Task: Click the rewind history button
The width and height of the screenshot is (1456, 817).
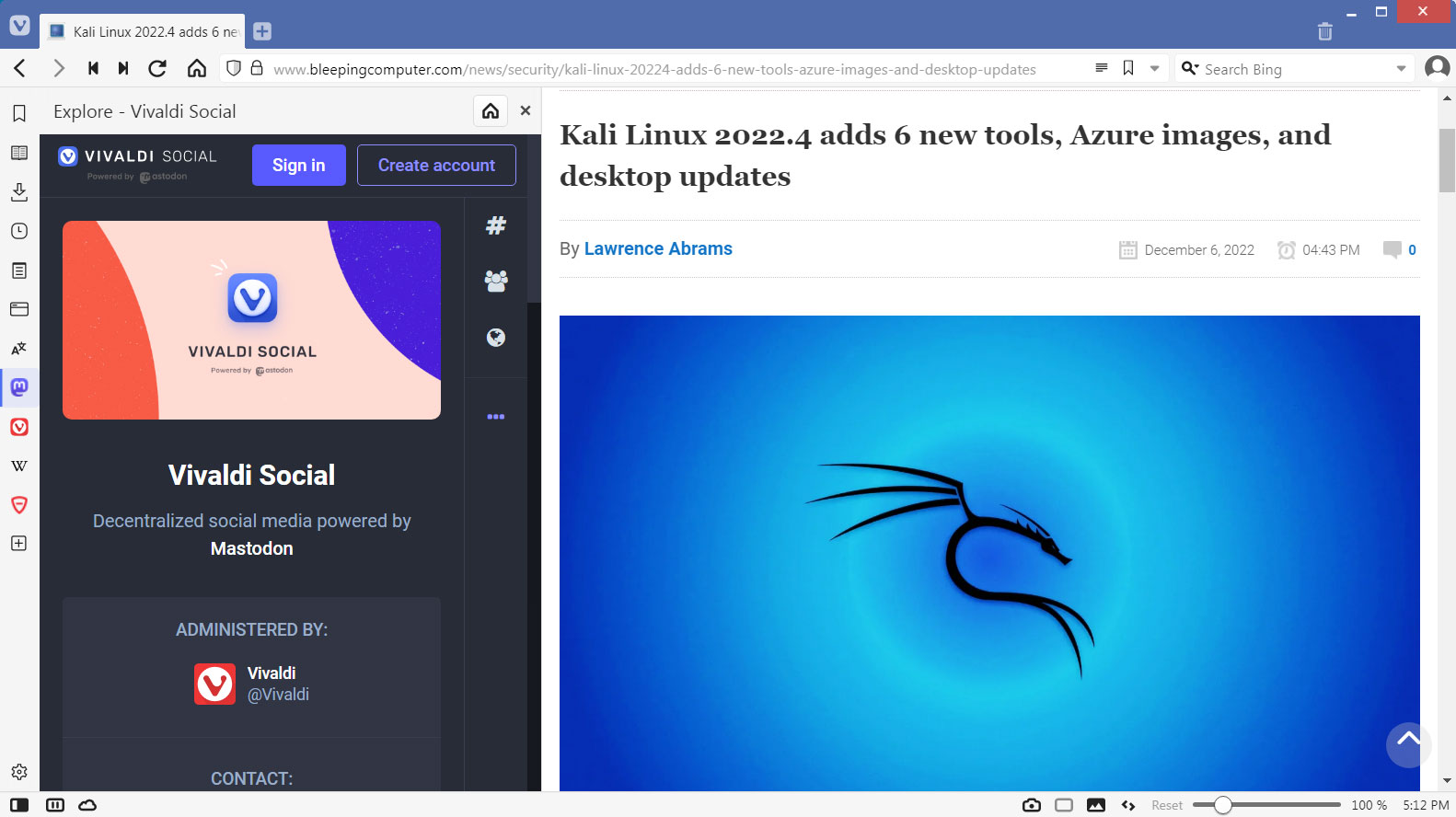Action: (x=93, y=68)
